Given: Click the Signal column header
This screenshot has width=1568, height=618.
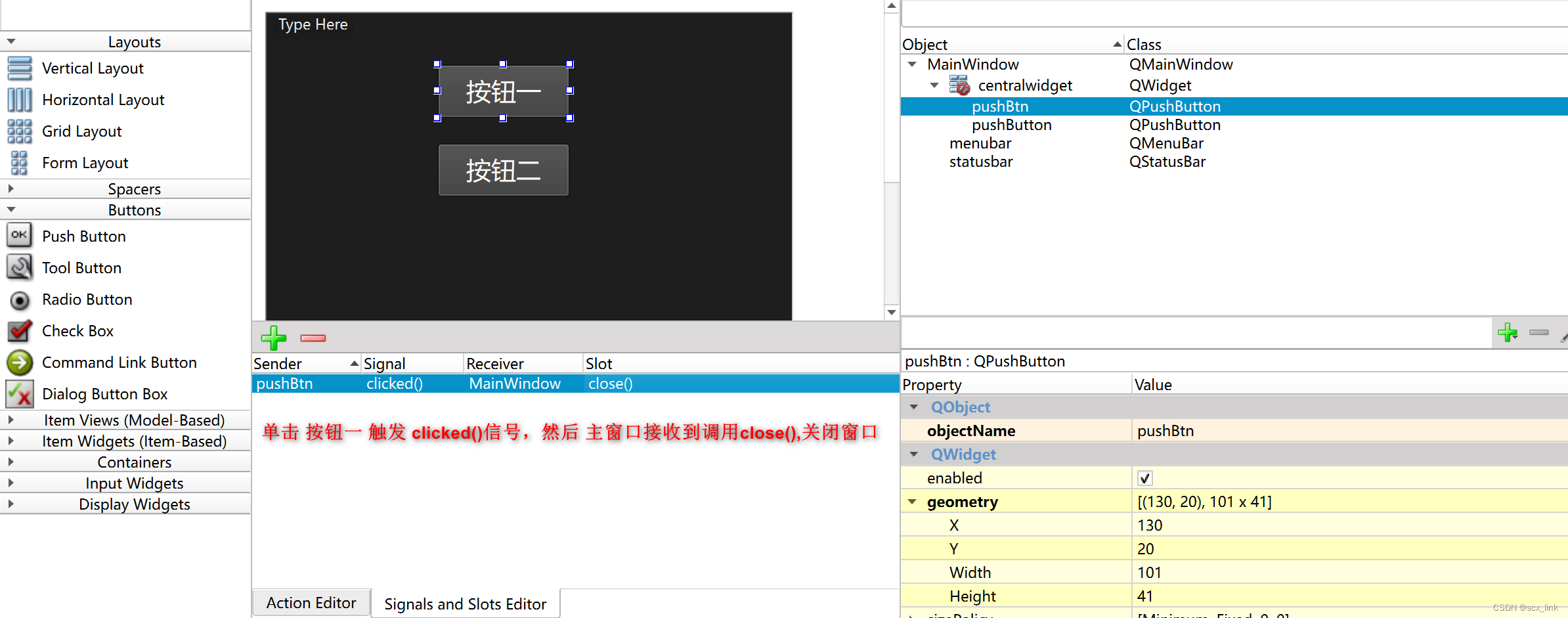Looking at the screenshot, I should (x=412, y=363).
